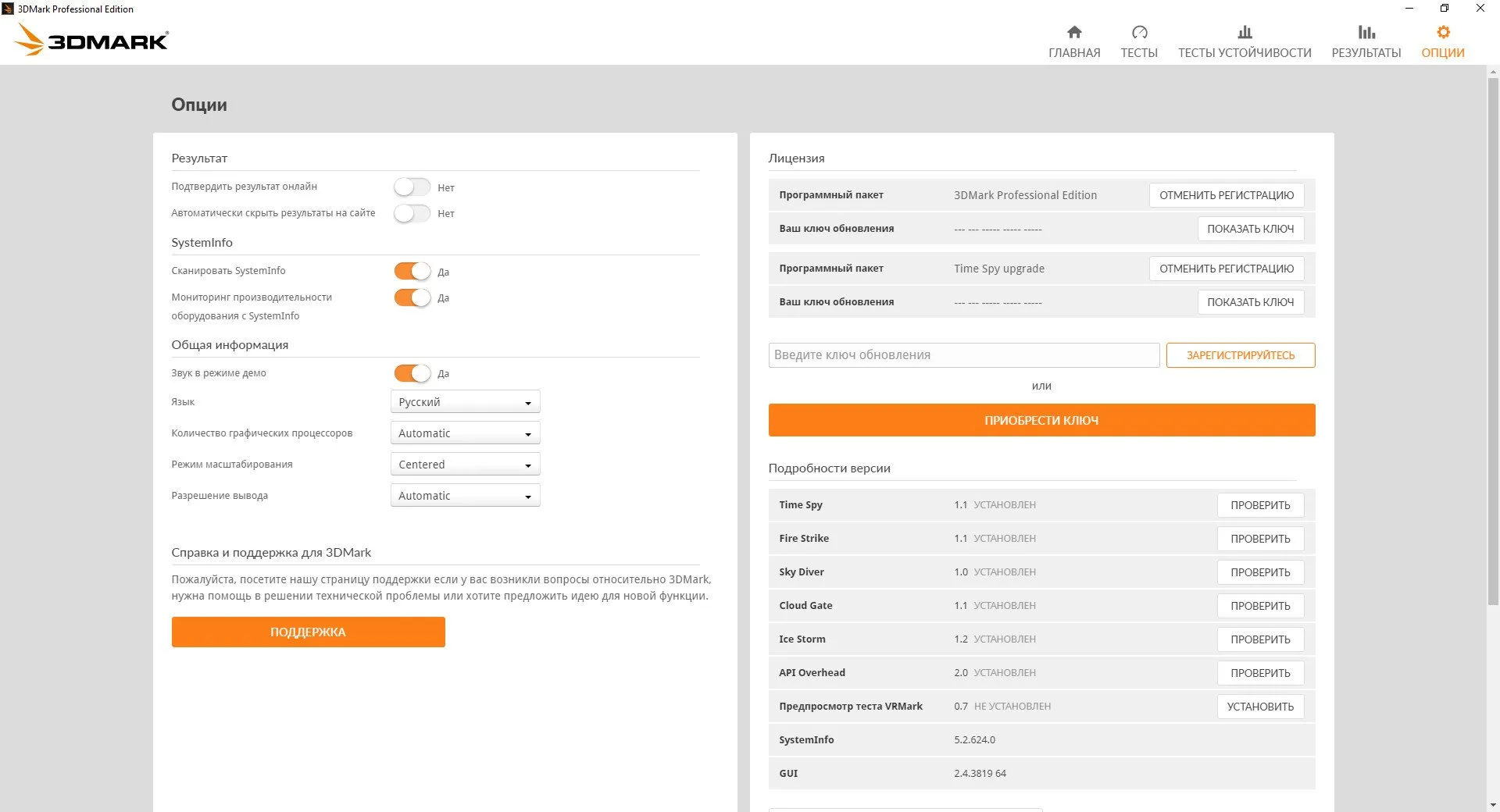The height and width of the screenshot is (812, 1500).
Task: Click ПРОВЕРИТЬ for Time Spy
Action: pyautogui.click(x=1260, y=505)
